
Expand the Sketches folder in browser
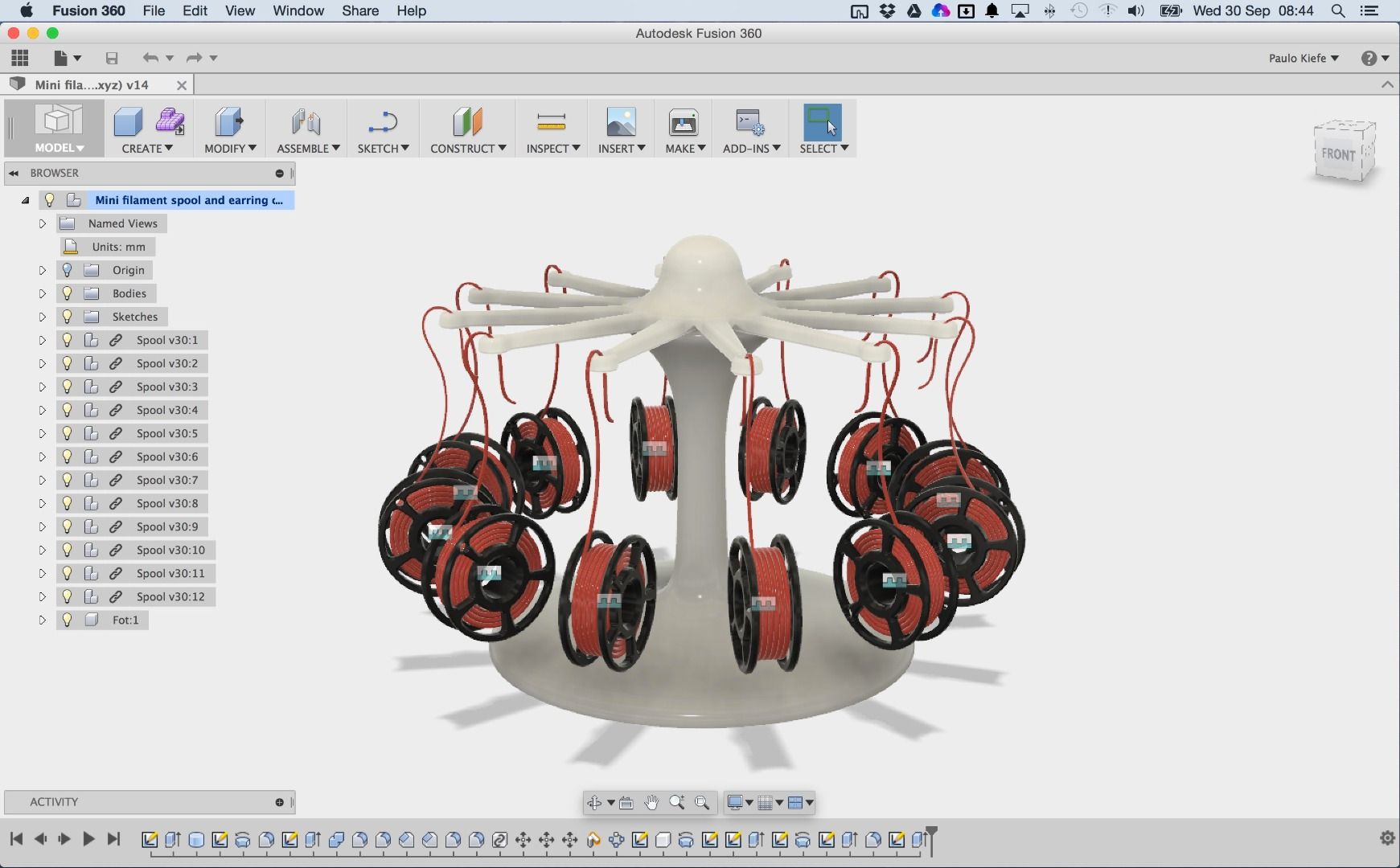point(43,317)
